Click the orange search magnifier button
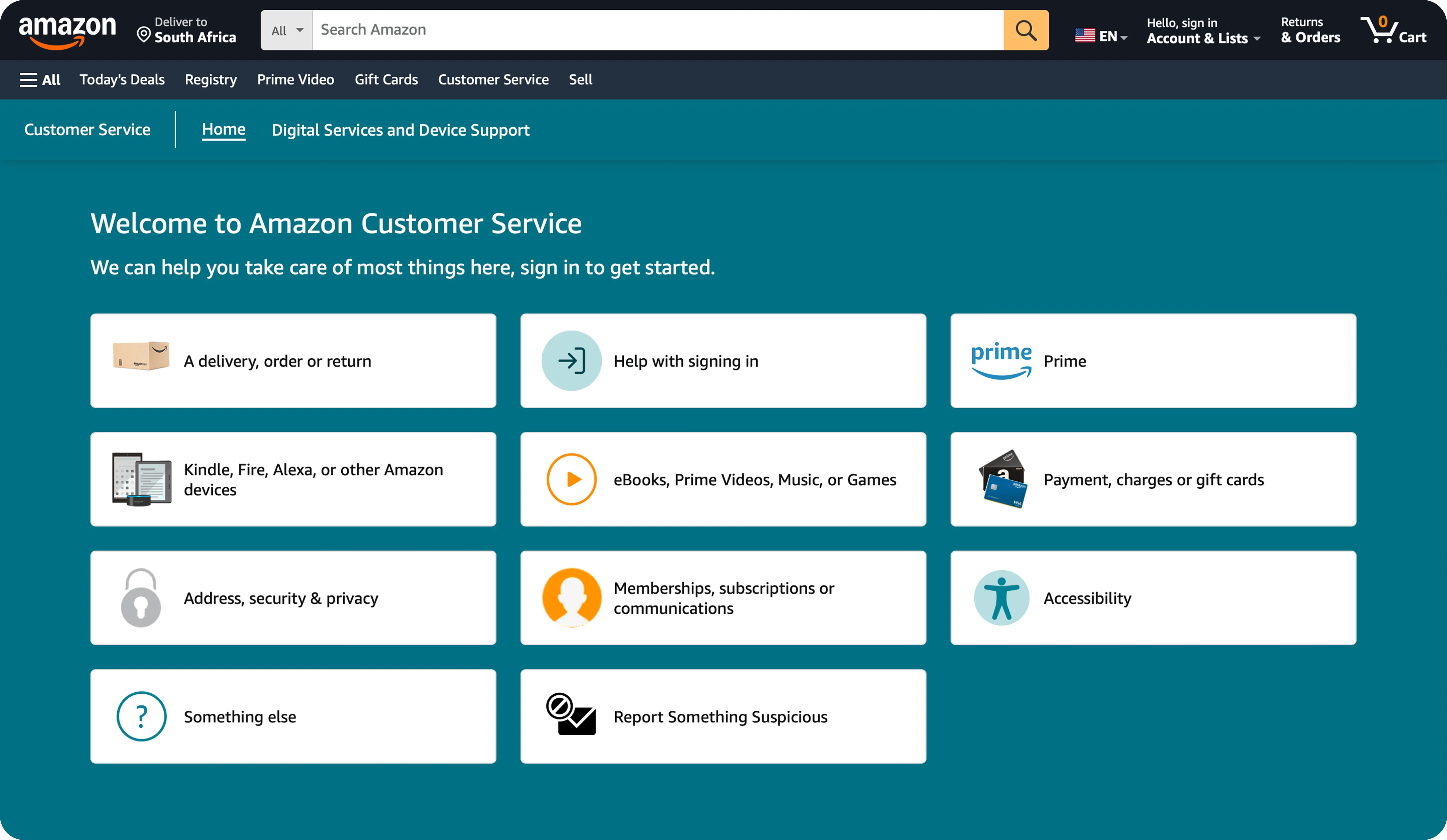The height and width of the screenshot is (840, 1447). point(1026,30)
